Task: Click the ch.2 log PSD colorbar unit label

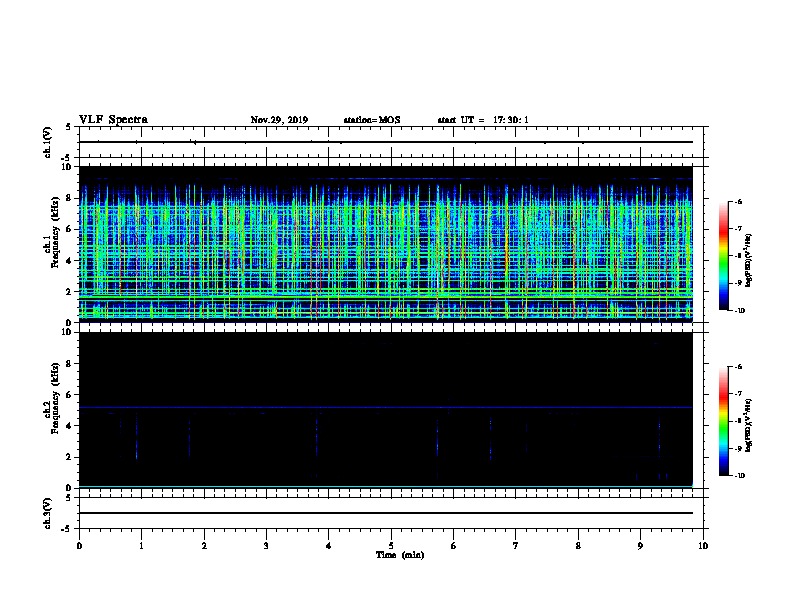Action: 749,425
